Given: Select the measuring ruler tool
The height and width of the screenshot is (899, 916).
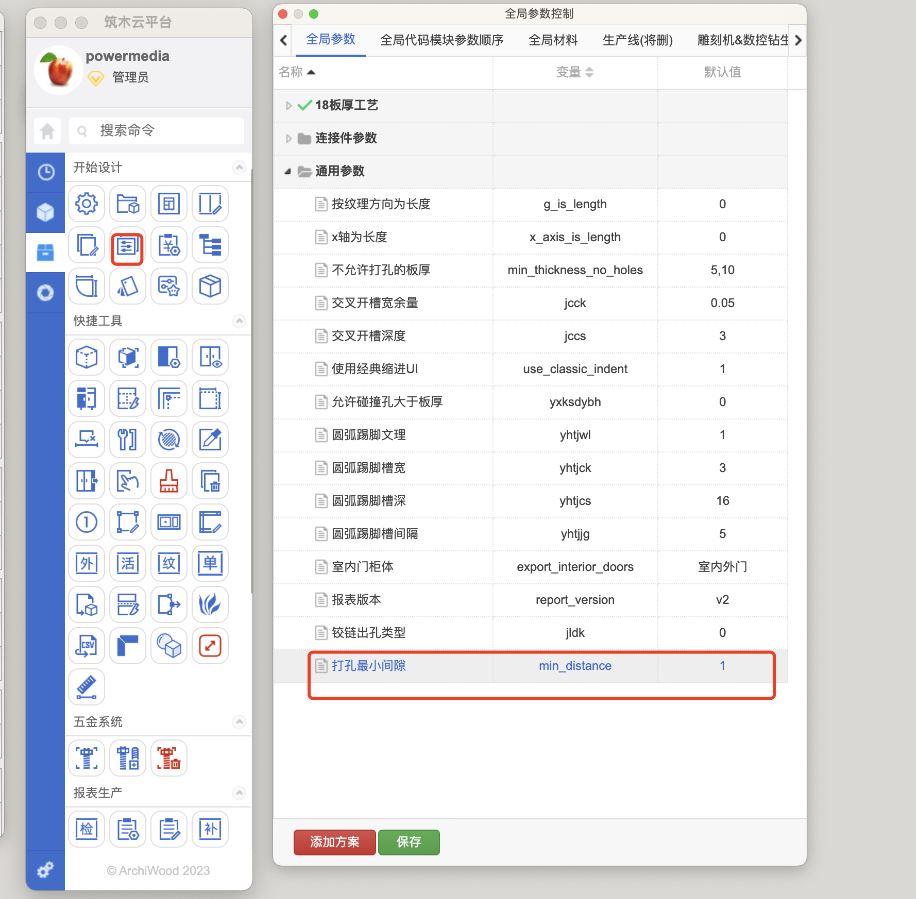Looking at the screenshot, I should tap(86, 686).
